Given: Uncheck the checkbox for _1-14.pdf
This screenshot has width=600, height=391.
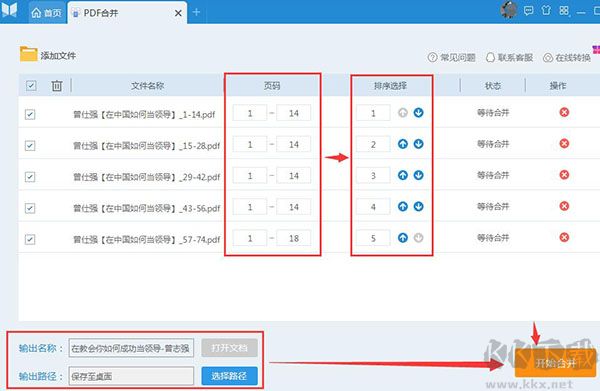Looking at the screenshot, I should [30, 114].
